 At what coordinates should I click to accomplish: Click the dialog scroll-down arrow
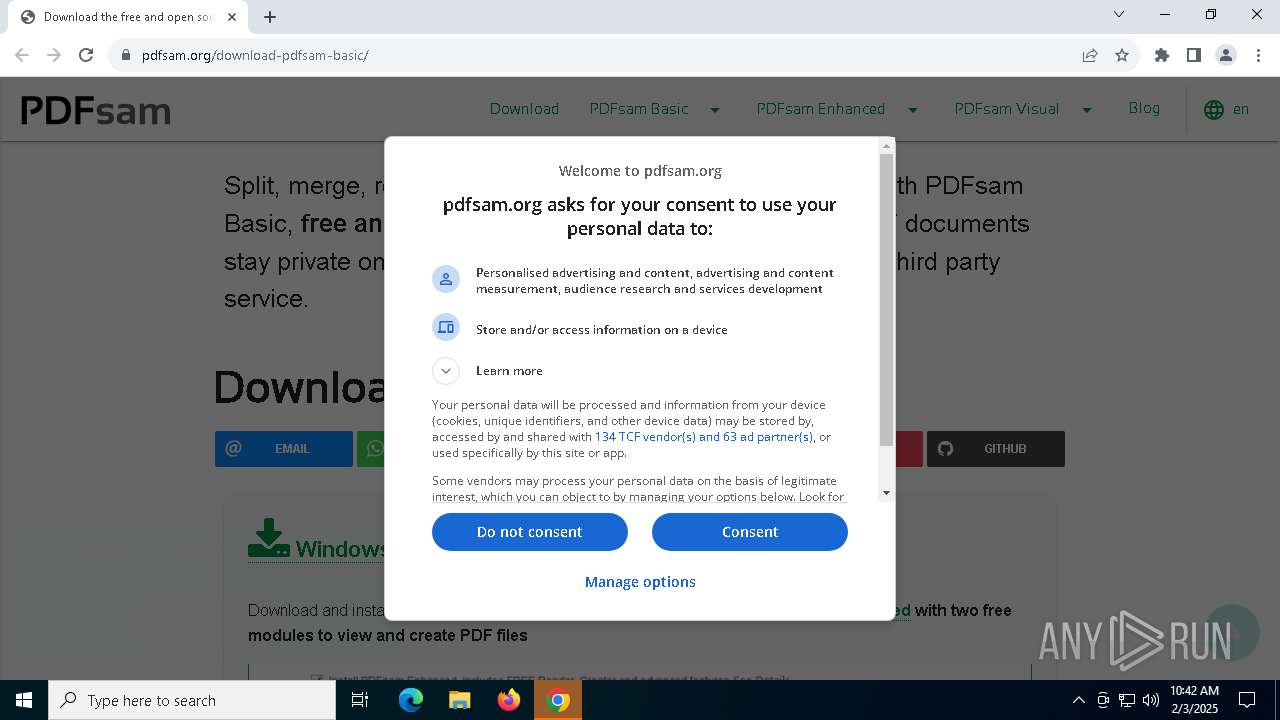click(x=886, y=493)
